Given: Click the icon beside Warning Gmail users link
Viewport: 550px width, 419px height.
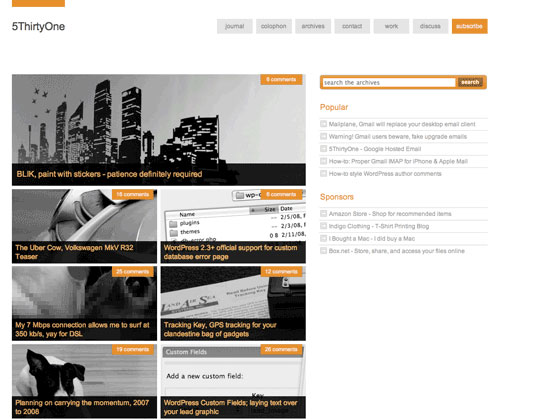Looking at the screenshot, I should tap(323, 136).
